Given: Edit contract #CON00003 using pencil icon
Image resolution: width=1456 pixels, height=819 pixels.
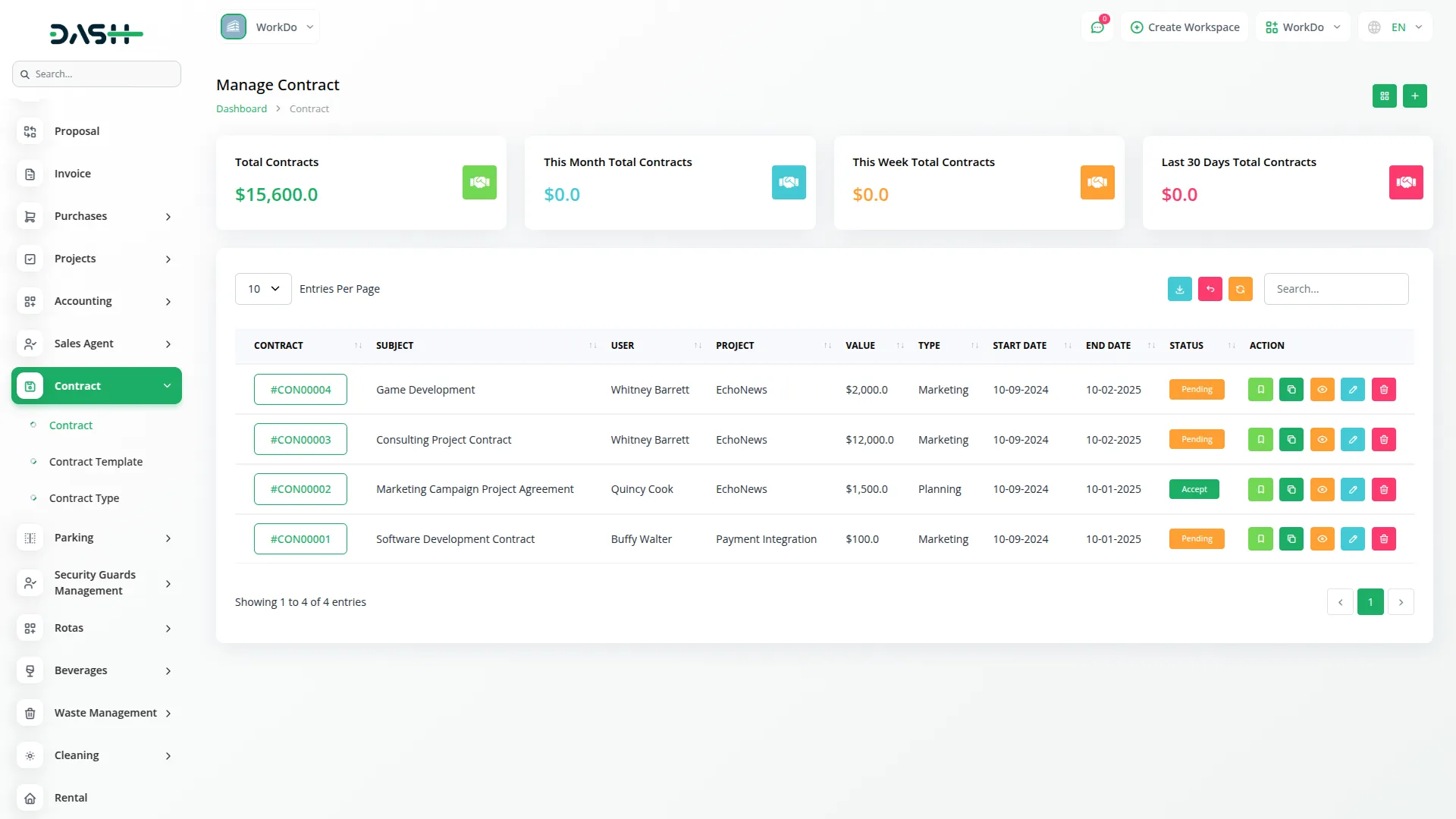Looking at the screenshot, I should click(x=1352, y=440).
